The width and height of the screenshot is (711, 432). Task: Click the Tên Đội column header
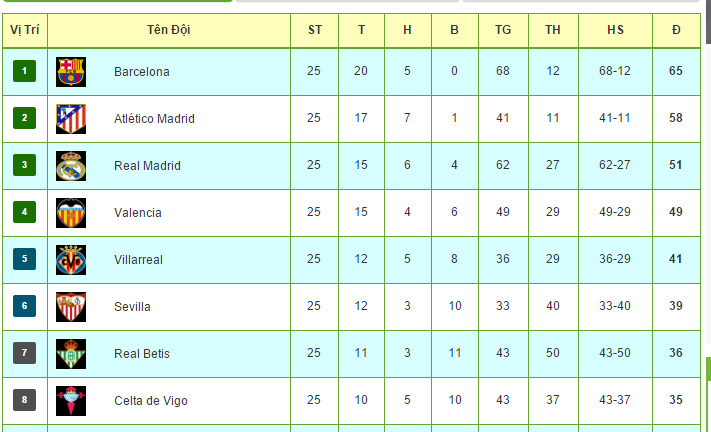coord(168,30)
